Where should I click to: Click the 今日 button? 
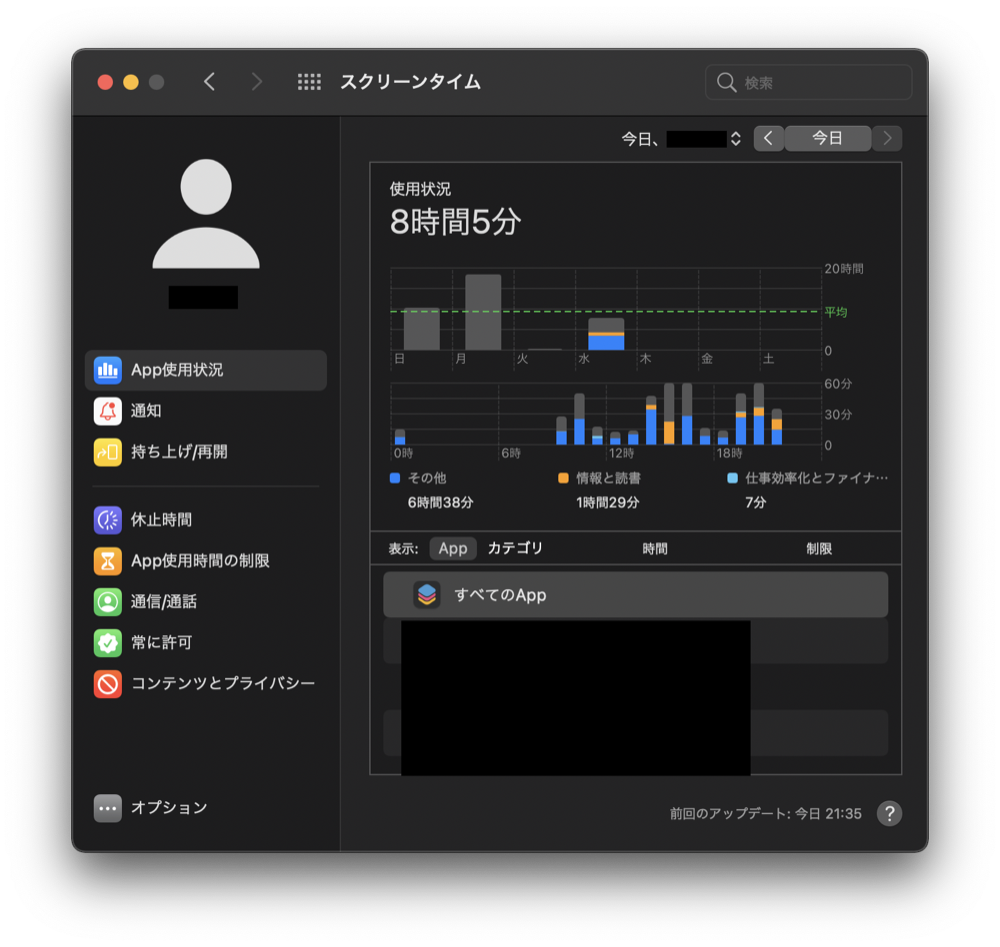pos(827,138)
